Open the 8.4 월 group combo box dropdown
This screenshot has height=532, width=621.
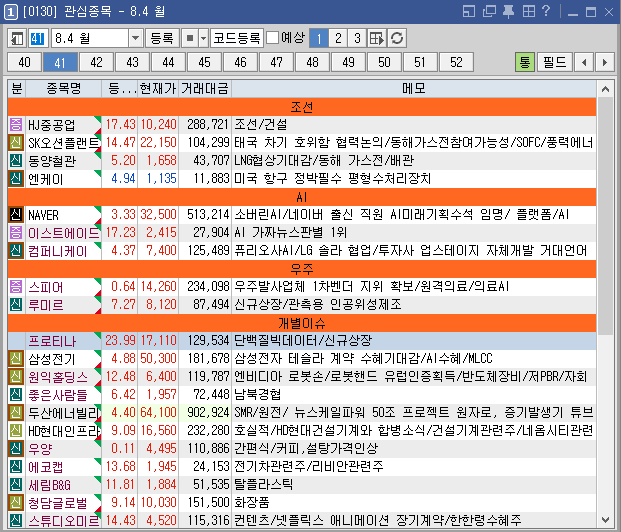point(135,38)
